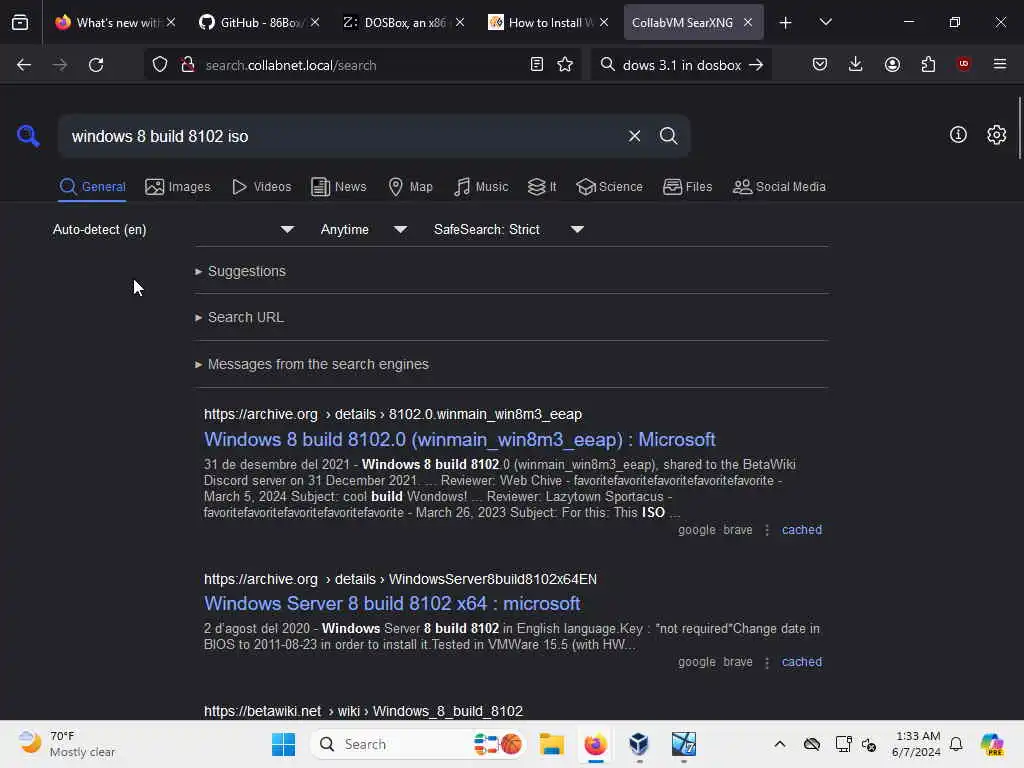Open Anytime time range dropdown
1024x768 pixels.
(364, 230)
